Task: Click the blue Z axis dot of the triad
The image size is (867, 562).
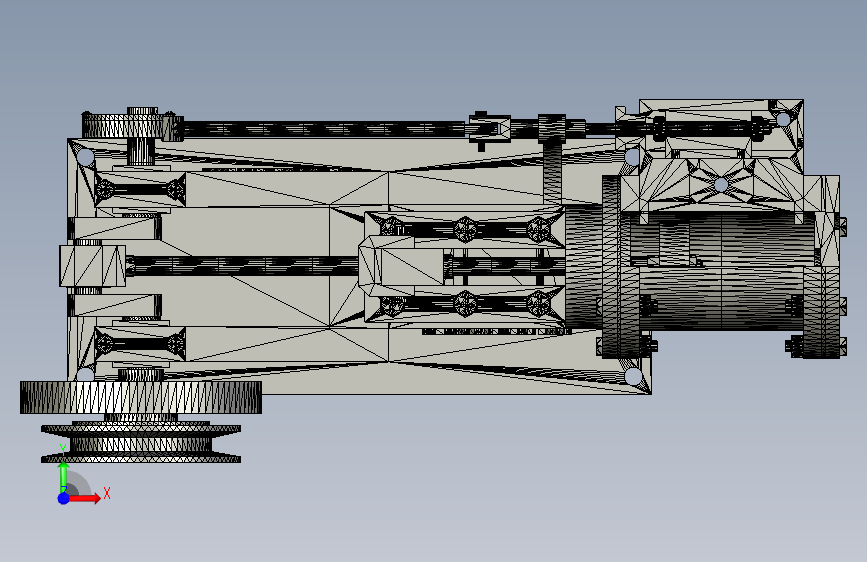Action: tap(64, 498)
